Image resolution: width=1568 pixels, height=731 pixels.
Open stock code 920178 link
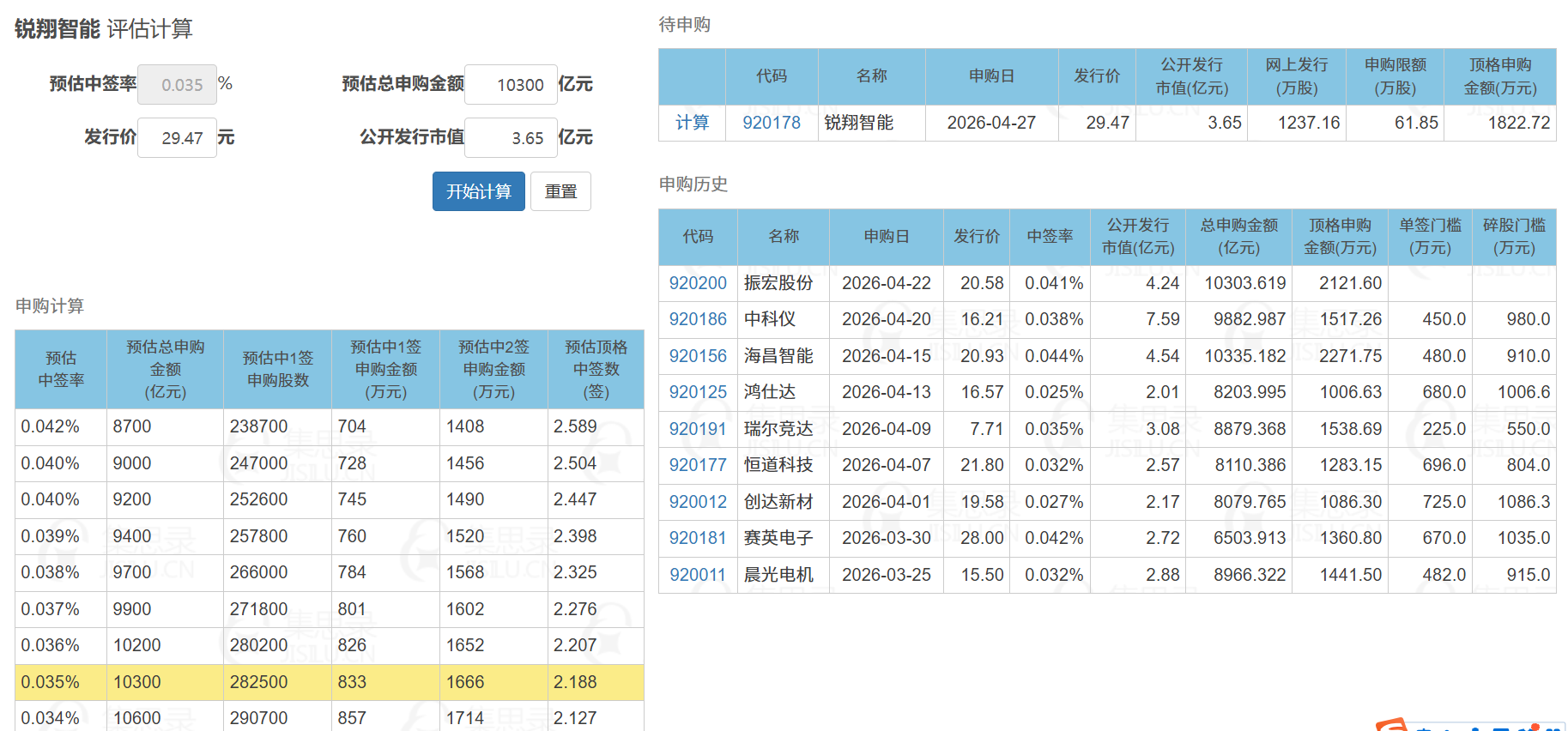771,123
